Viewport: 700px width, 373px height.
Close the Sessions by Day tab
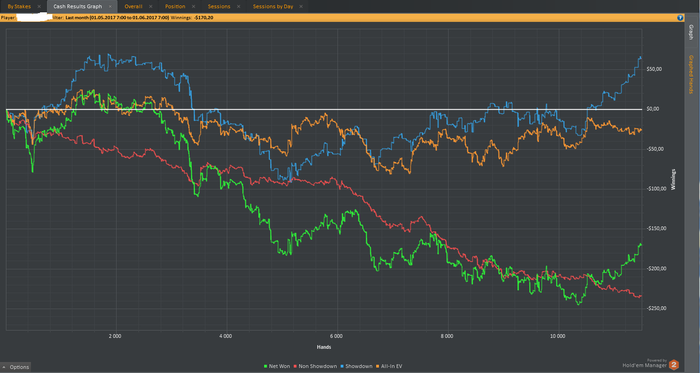point(301,6)
